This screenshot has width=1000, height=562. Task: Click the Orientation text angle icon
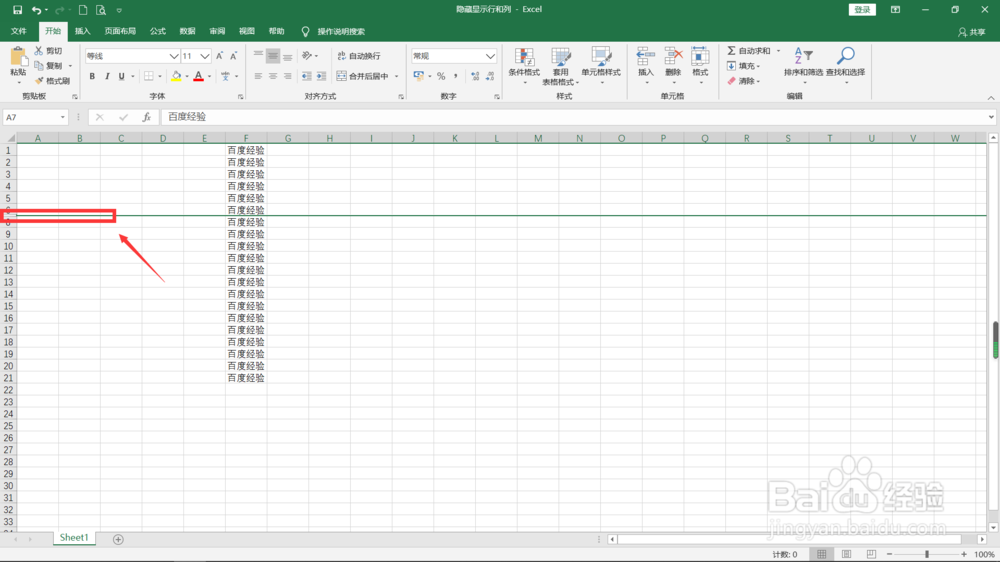tap(307, 55)
